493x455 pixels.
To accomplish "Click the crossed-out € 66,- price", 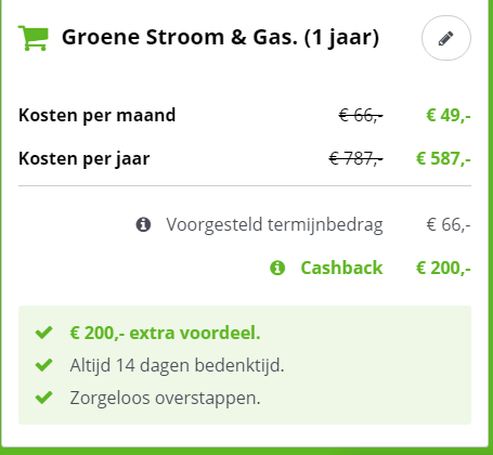I will tap(361, 116).
